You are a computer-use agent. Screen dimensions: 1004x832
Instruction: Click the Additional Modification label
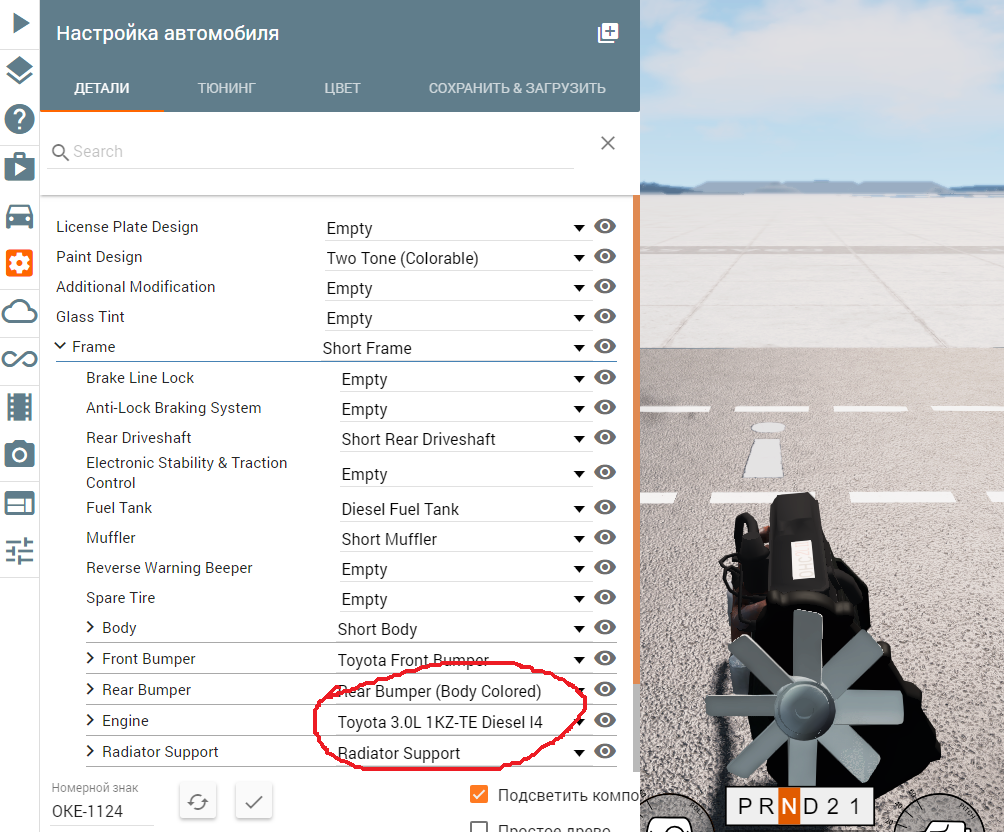[x=136, y=287]
